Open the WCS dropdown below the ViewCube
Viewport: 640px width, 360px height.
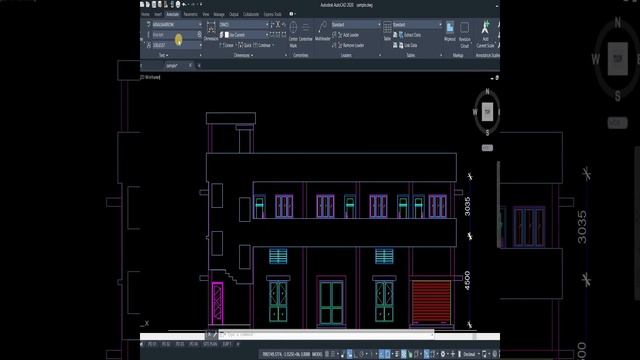[487, 148]
